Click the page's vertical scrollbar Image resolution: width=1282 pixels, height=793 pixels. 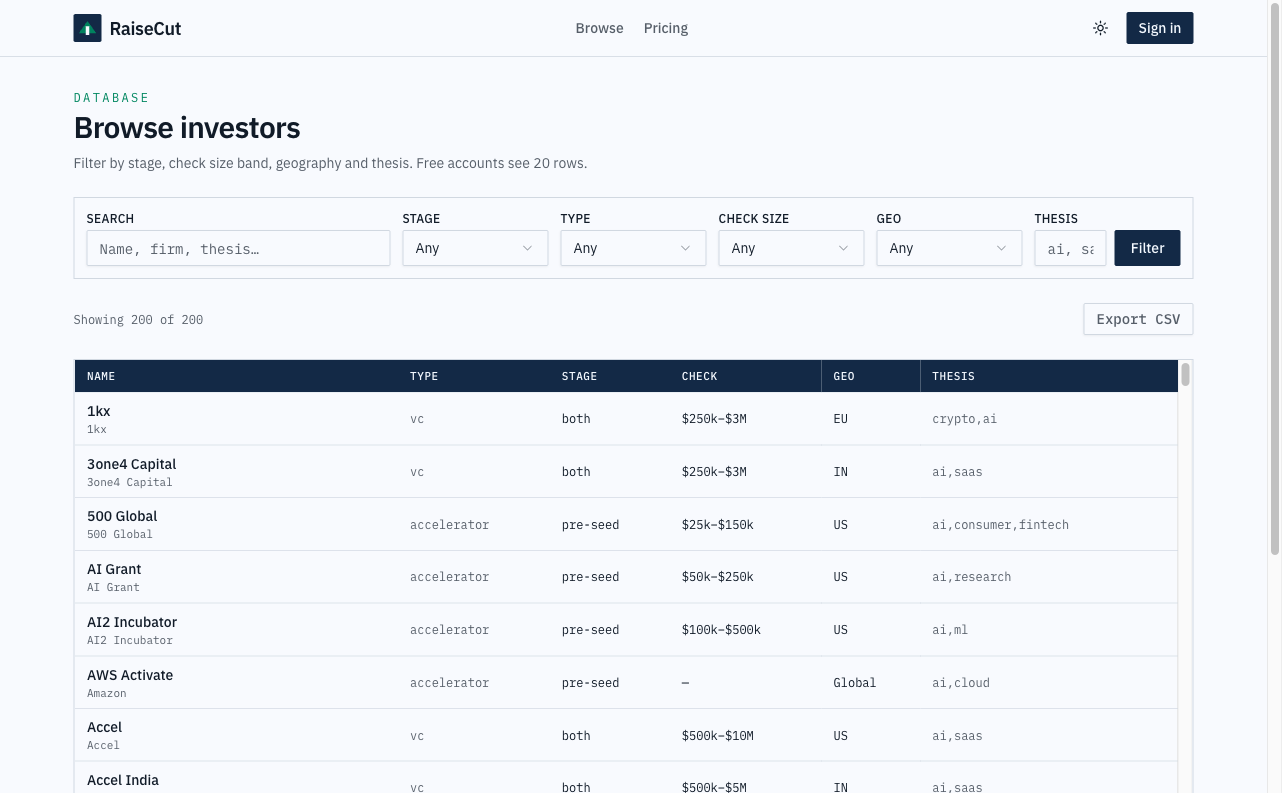point(1274,280)
